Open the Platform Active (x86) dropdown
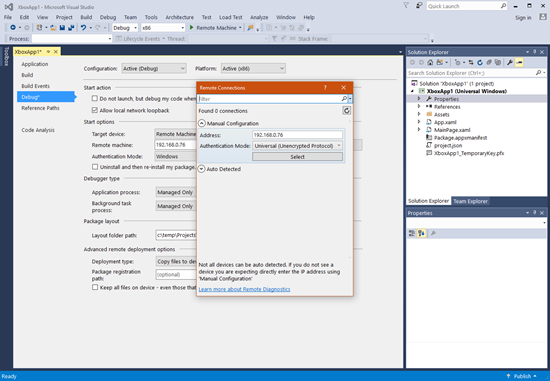Viewport: 550px width, 381px height. [x=253, y=68]
